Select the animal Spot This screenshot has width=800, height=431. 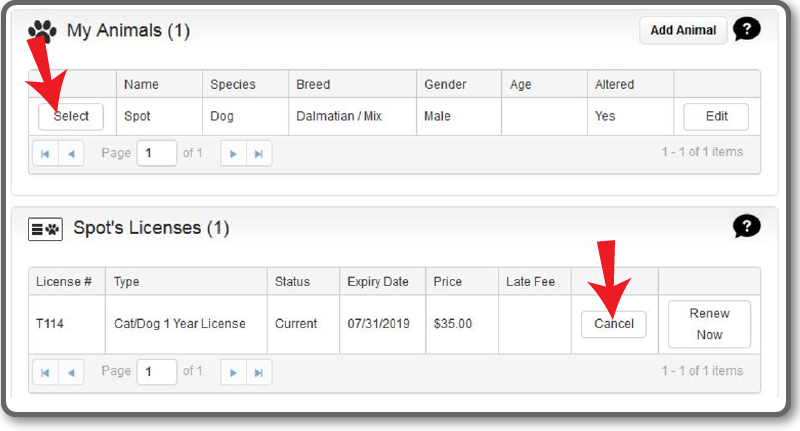pos(71,116)
